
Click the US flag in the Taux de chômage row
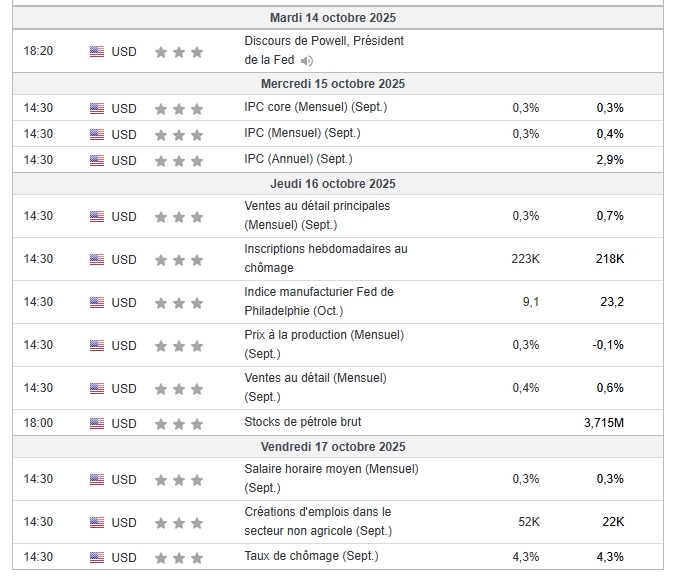coord(97,557)
